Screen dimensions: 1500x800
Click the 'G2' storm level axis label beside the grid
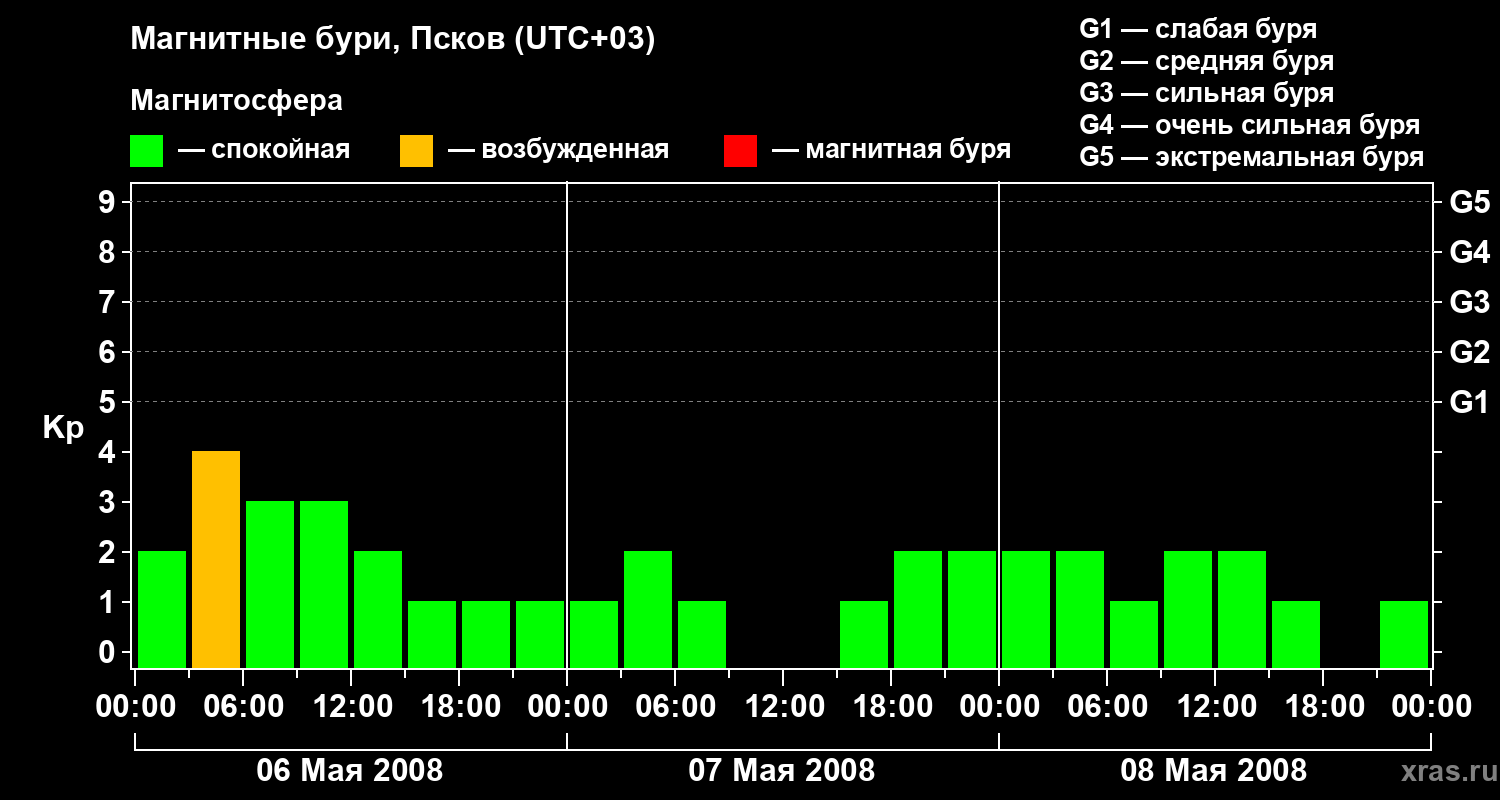(x=1470, y=352)
